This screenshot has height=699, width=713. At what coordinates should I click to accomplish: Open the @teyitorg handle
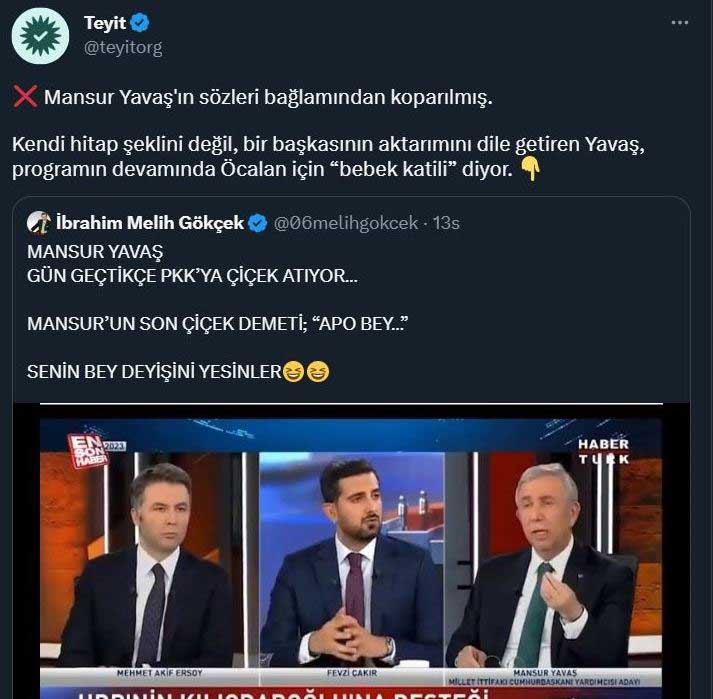tap(123, 47)
